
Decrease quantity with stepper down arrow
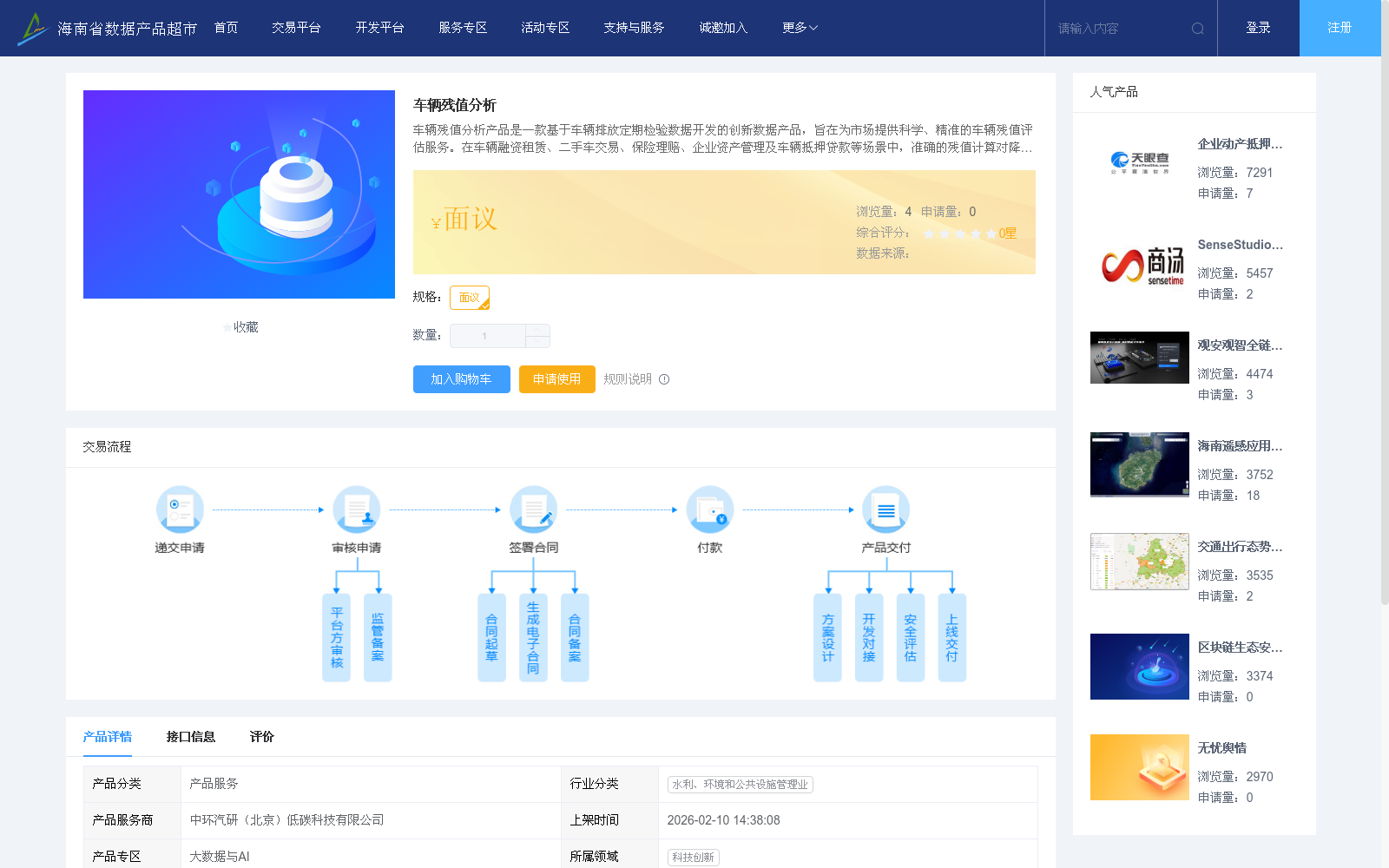[537, 342]
